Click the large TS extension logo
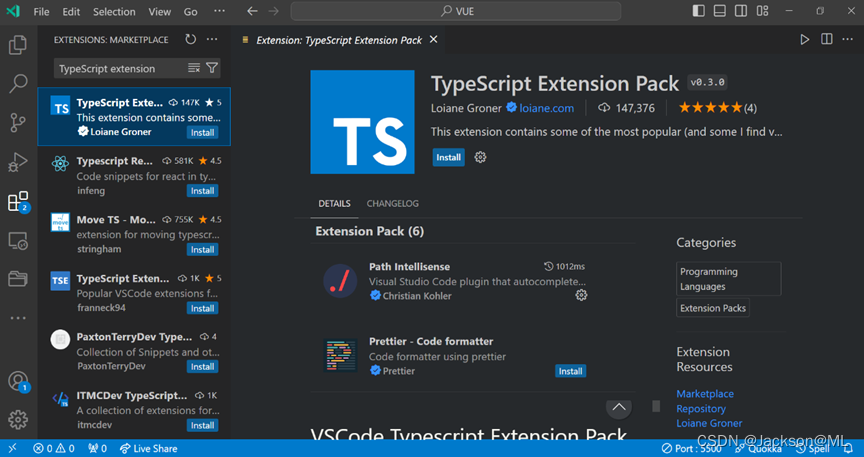Screen dimensions: 864x457 click(363, 122)
